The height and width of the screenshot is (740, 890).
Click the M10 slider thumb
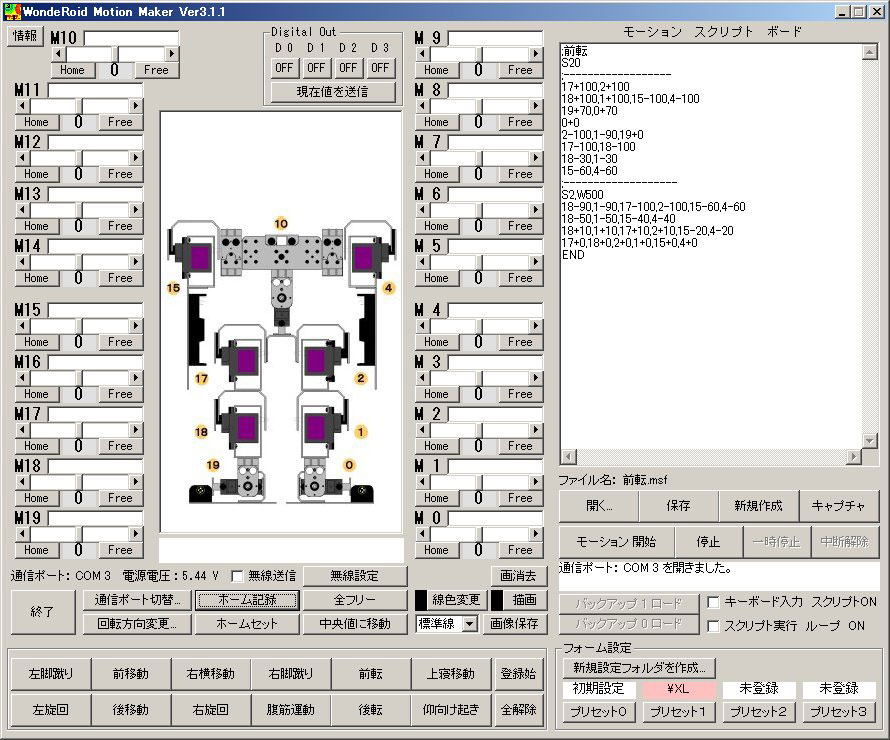point(115,54)
